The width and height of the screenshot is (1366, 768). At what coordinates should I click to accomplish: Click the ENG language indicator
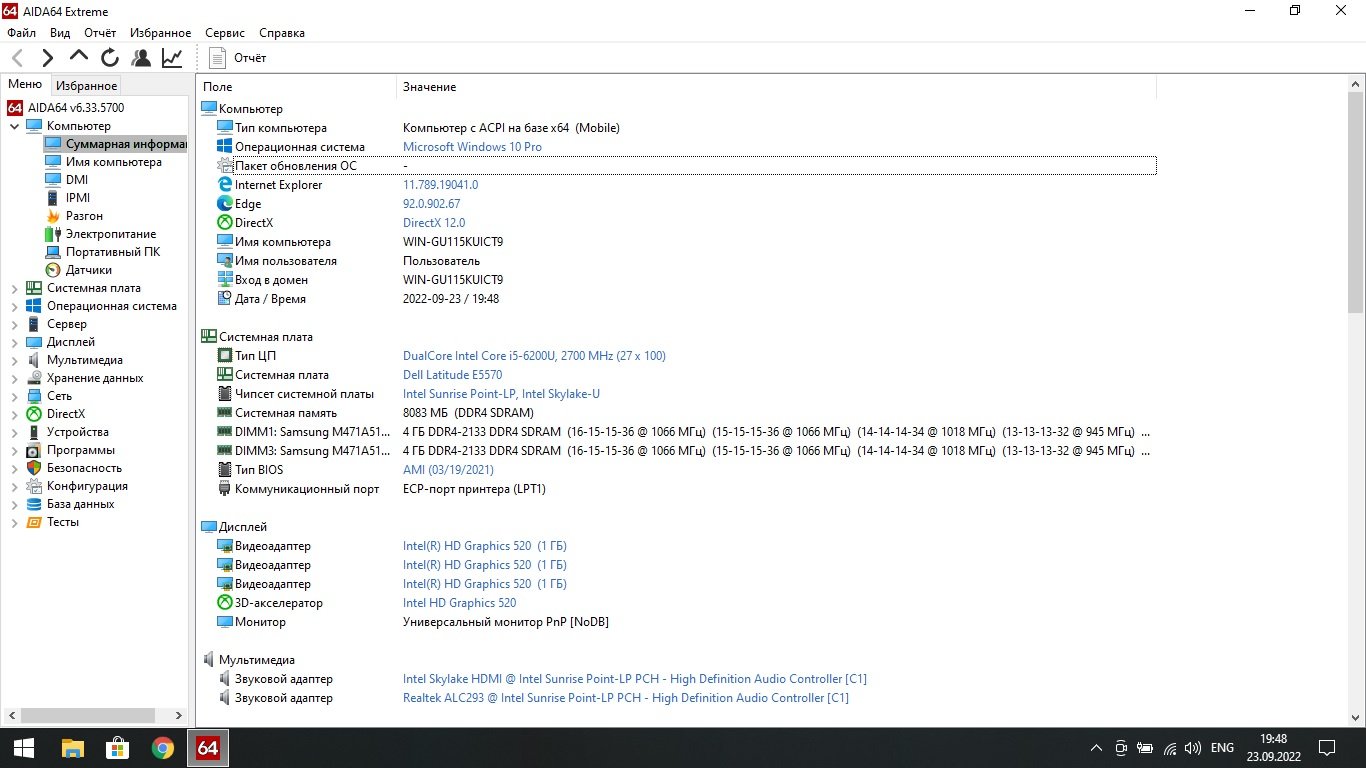point(1222,748)
